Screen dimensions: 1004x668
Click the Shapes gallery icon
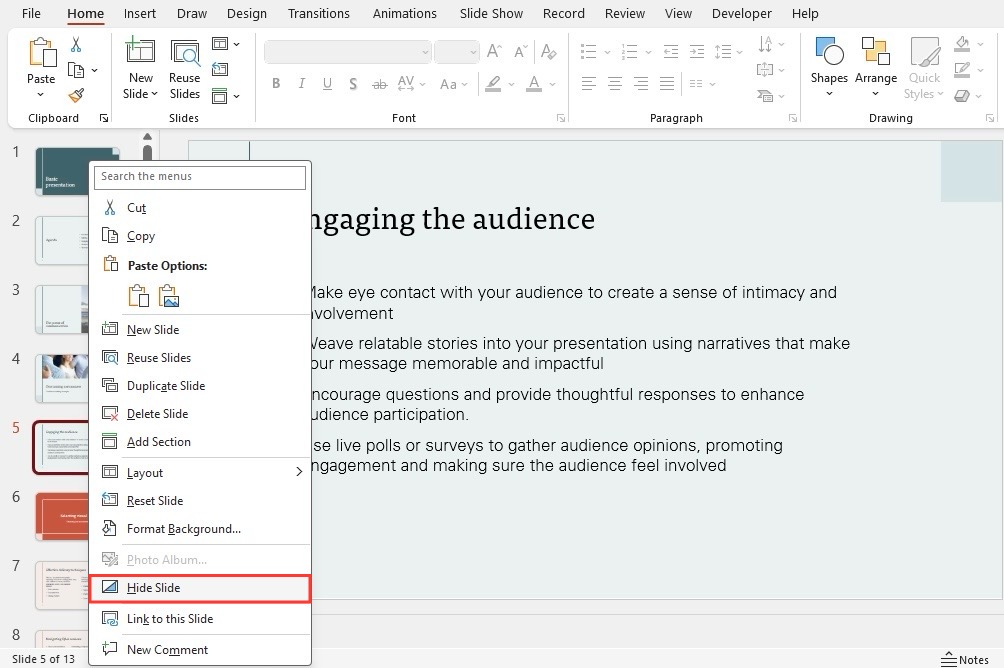pyautogui.click(x=829, y=51)
